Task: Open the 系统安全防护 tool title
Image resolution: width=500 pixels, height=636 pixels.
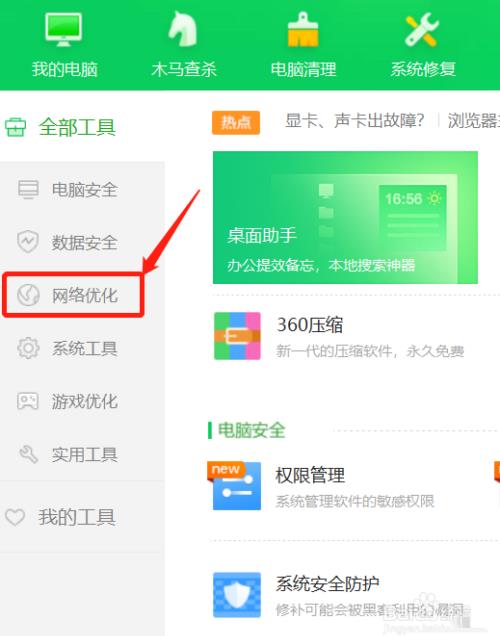Action: tap(328, 584)
